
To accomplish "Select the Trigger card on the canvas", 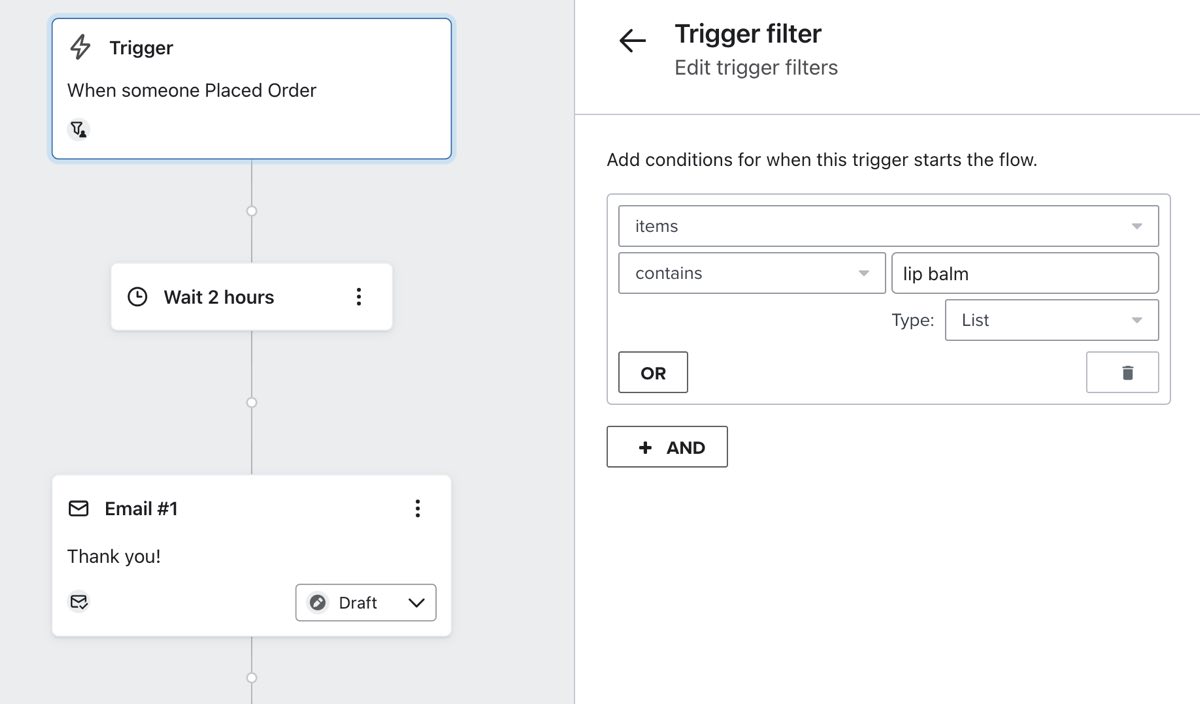I will [251, 88].
